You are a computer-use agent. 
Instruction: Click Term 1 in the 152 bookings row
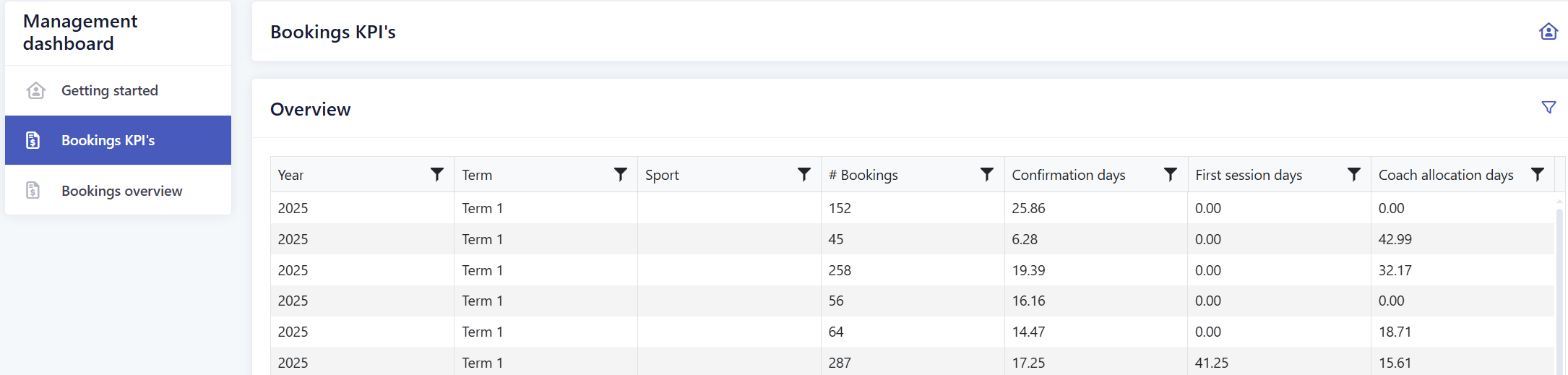point(483,208)
